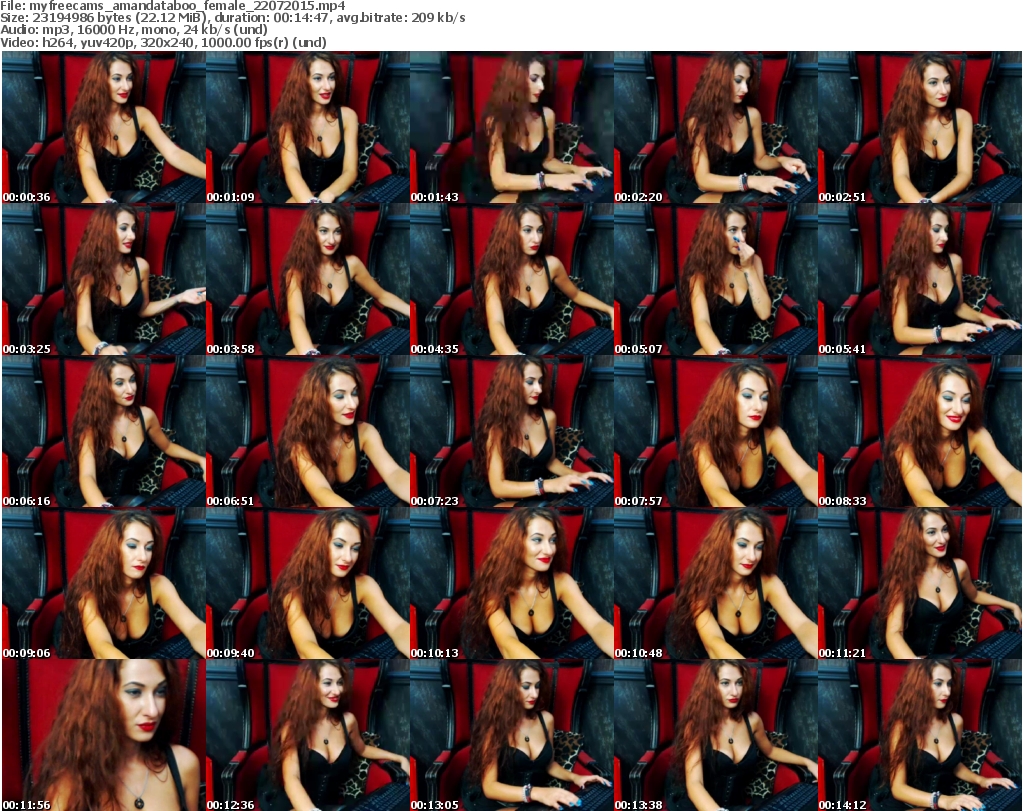The width and height of the screenshot is (1024, 811).
Task: Pick the still frame at 00:10:48
Action: [x=715, y=583]
